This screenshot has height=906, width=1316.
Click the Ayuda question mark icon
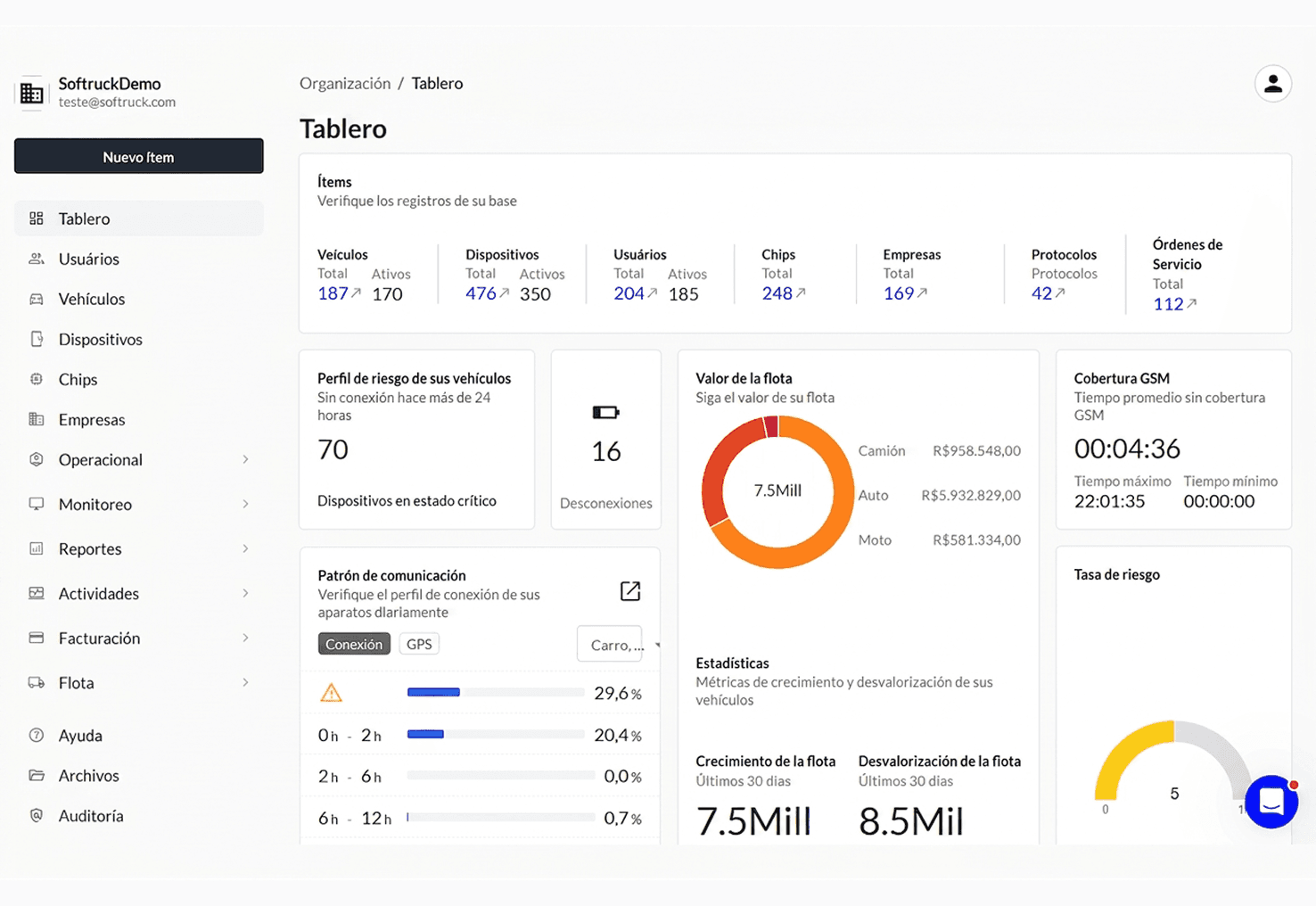click(37, 736)
